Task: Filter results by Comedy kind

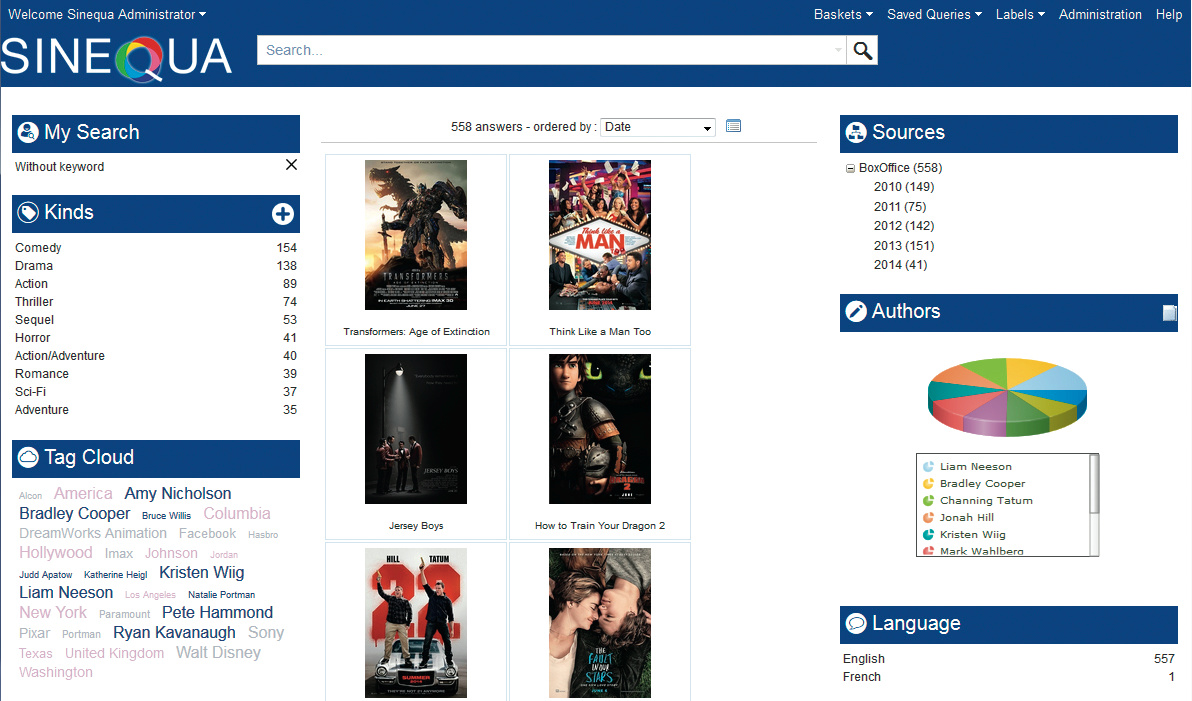Action: 38,248
